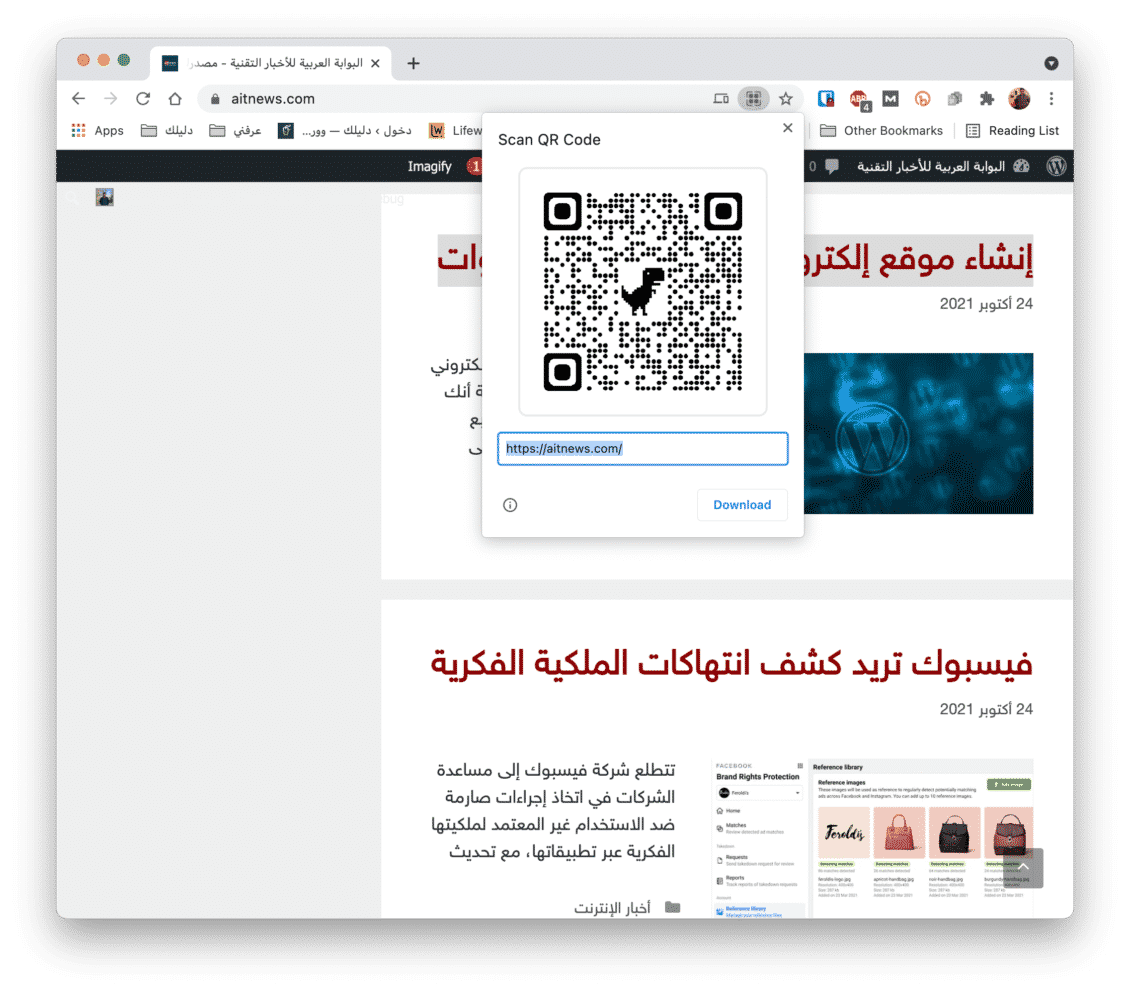Open the site dashboard name link

[x=943, y=166]
